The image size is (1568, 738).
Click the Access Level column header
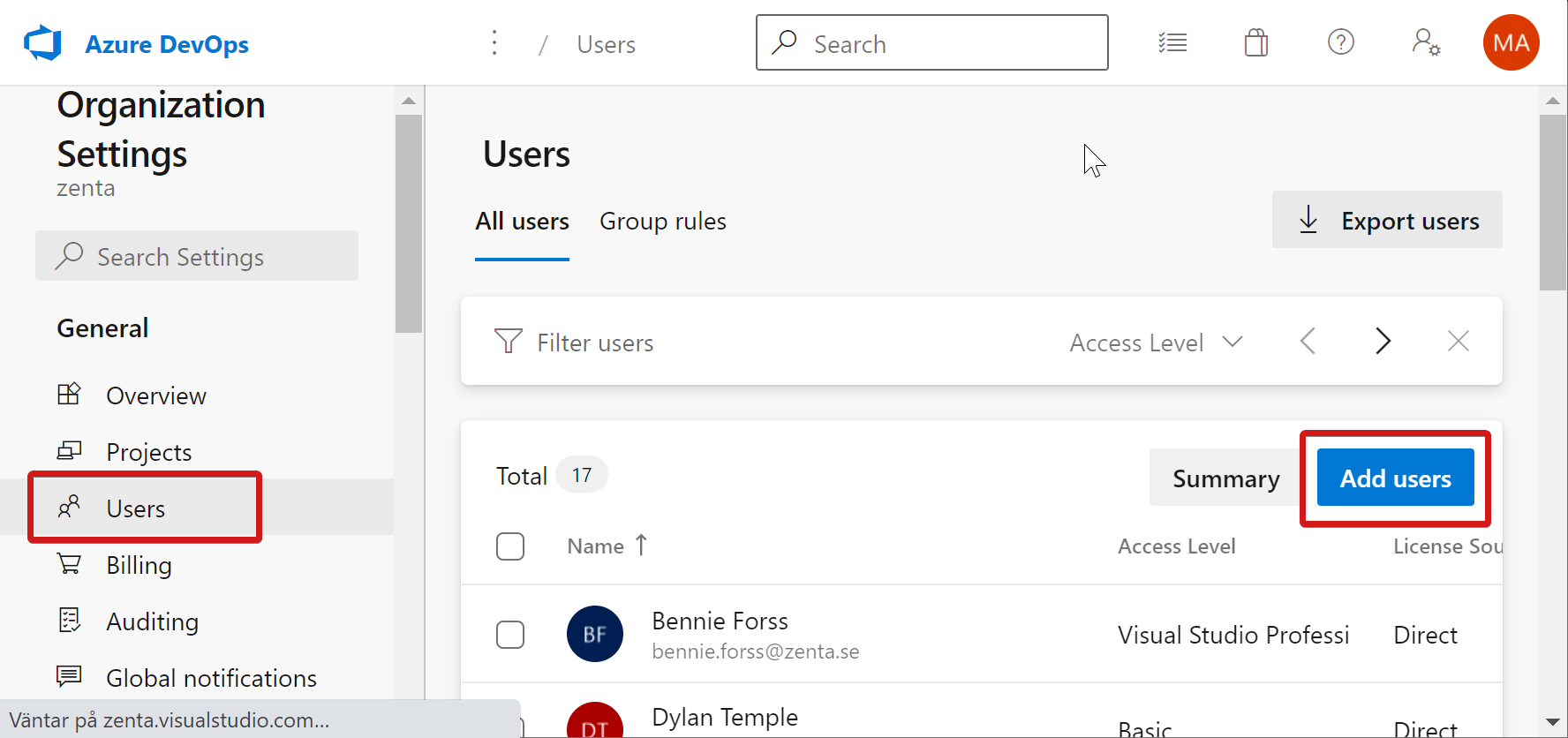[1176, 546]
